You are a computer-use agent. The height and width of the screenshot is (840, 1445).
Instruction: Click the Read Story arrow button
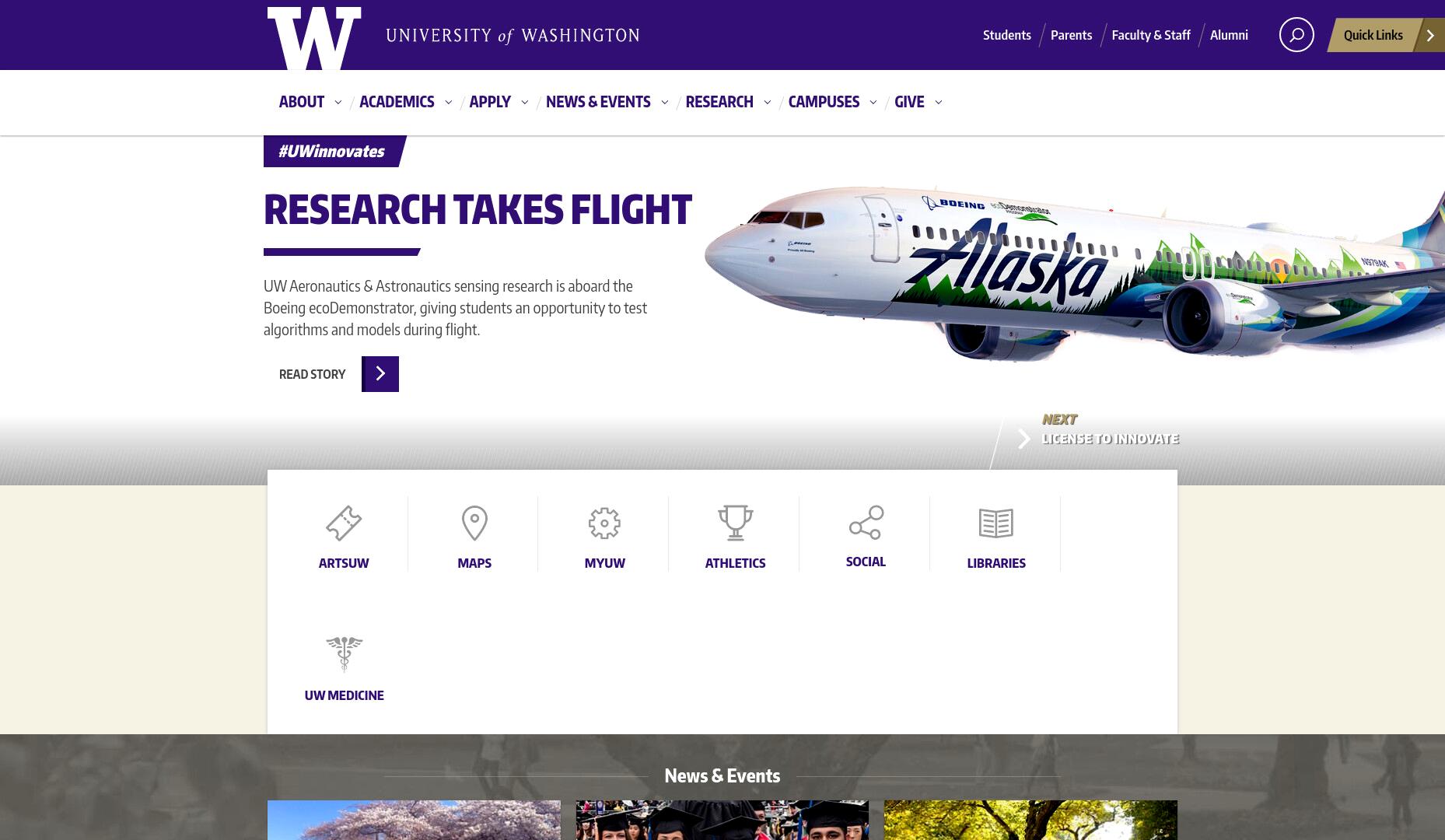tap(380, 374)
